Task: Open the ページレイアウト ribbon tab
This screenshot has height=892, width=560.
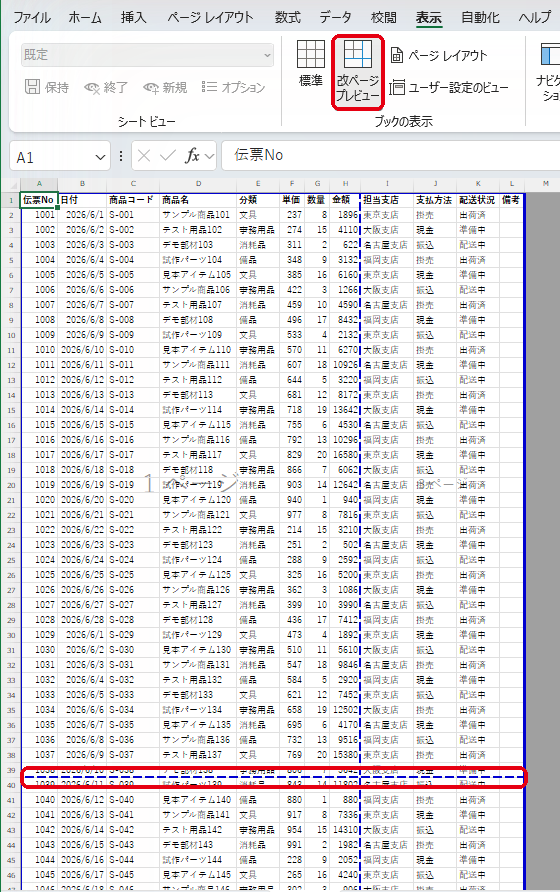Action: (x=210, y=18)
